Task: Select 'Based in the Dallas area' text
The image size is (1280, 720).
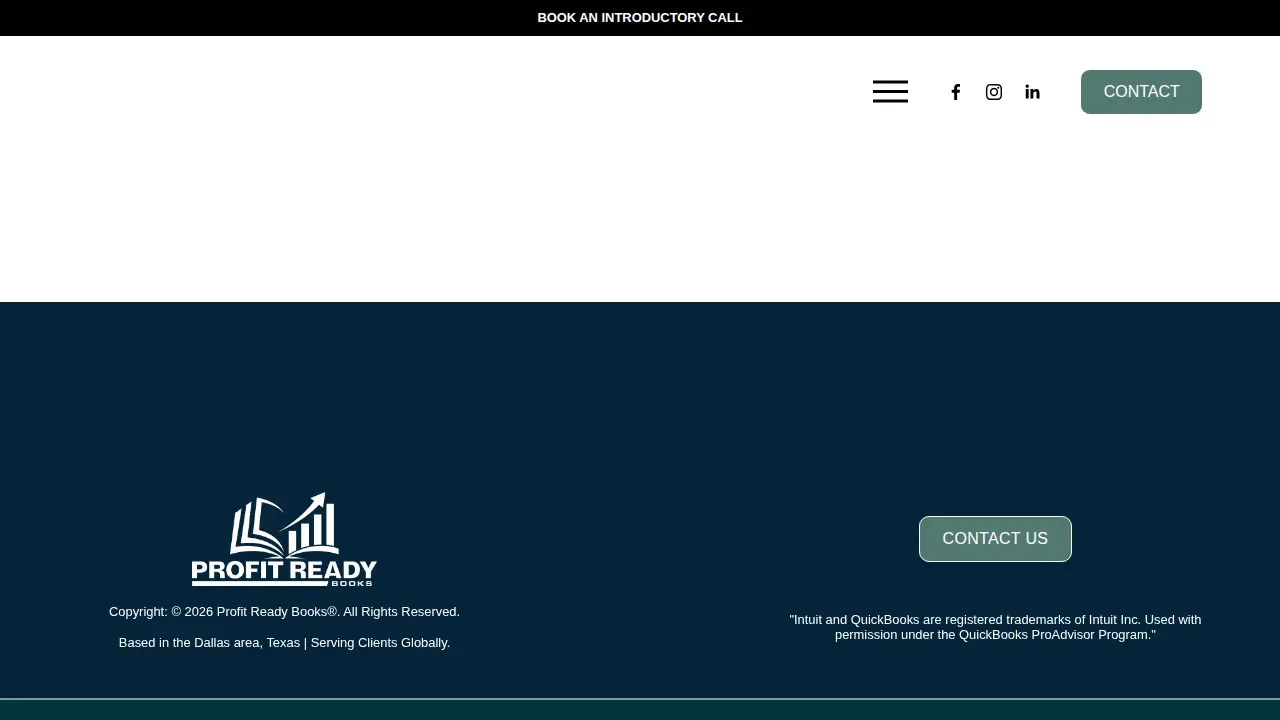Action: coord(284,643)
